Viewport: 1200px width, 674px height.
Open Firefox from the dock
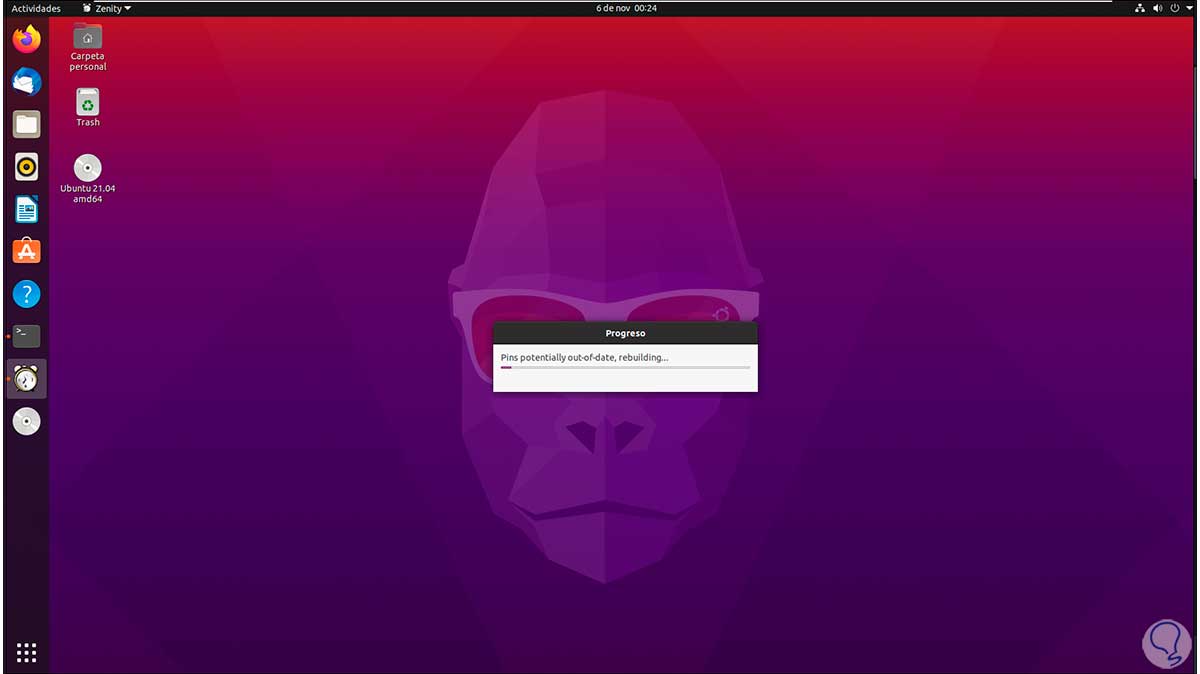click(27, 39)
